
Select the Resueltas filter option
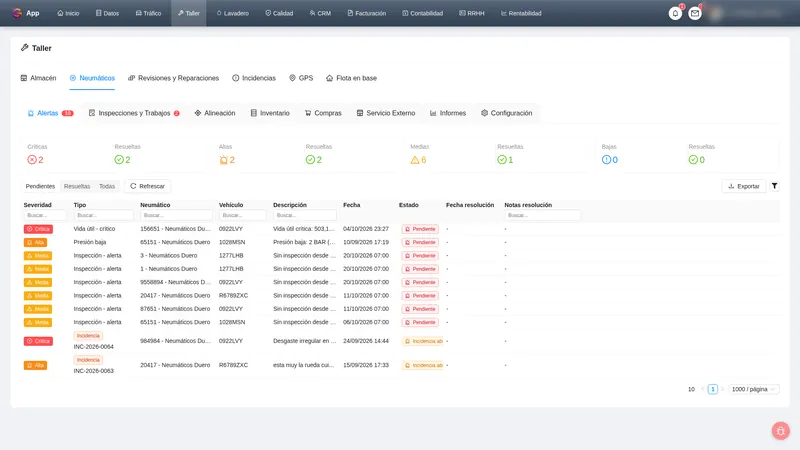[x=77, y=186]
